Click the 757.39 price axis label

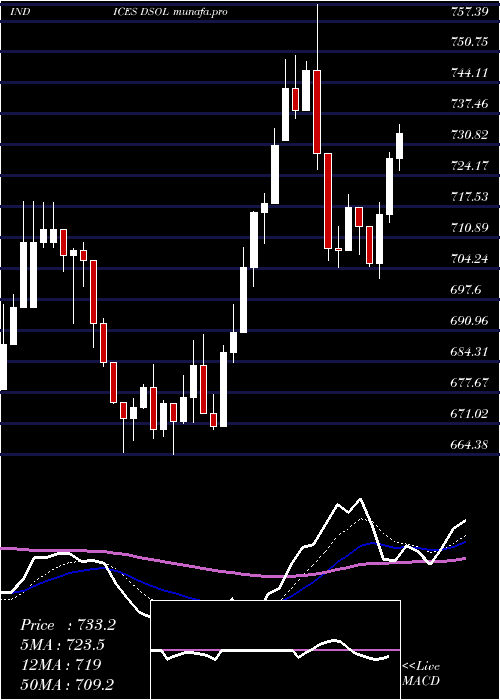tap(467, 12)
